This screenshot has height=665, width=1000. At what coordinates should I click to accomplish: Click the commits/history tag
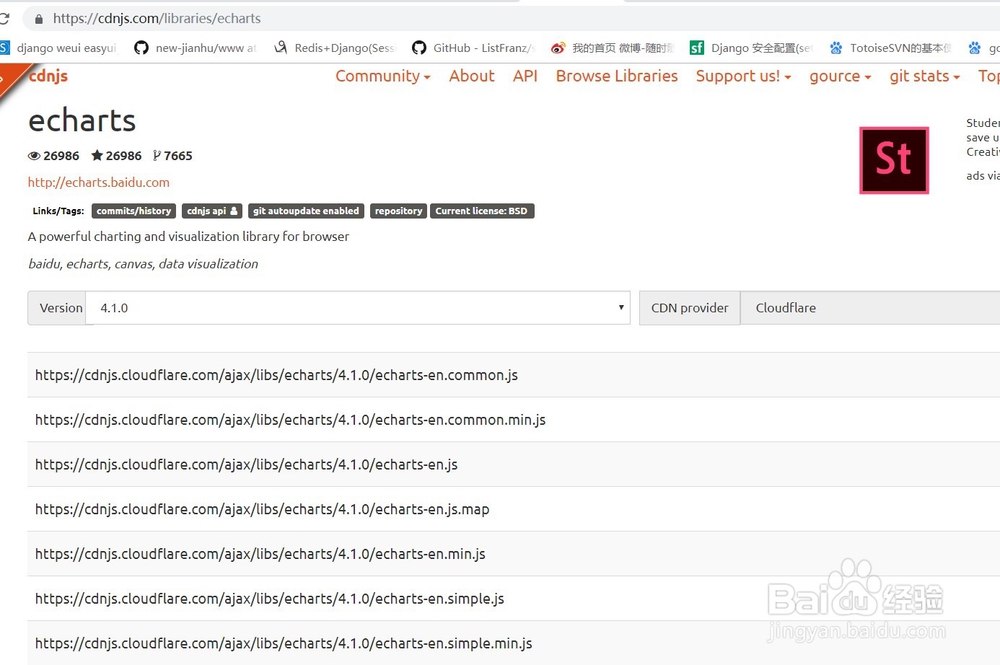pos(133,211)
